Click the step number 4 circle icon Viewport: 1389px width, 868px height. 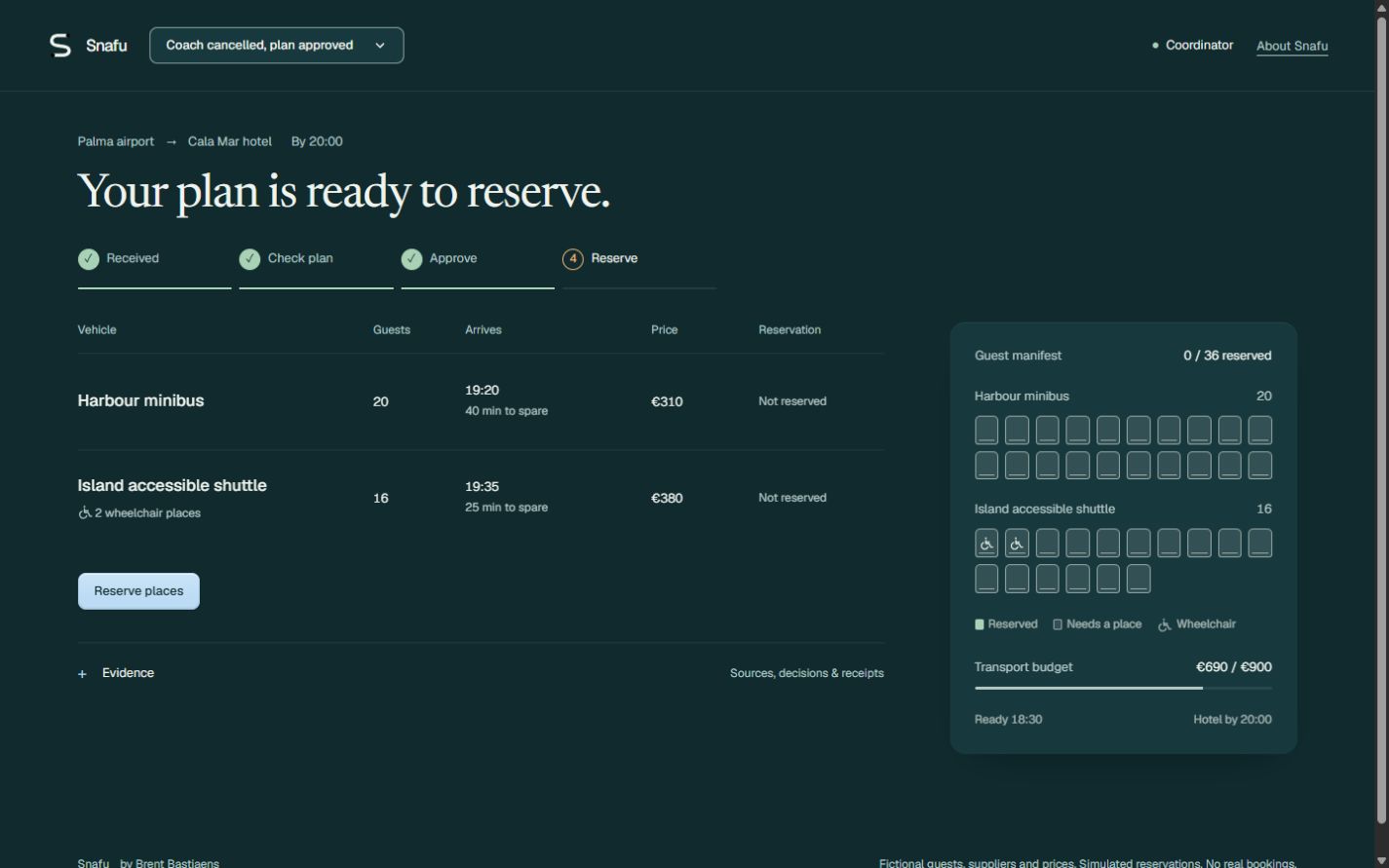[573, 258]
